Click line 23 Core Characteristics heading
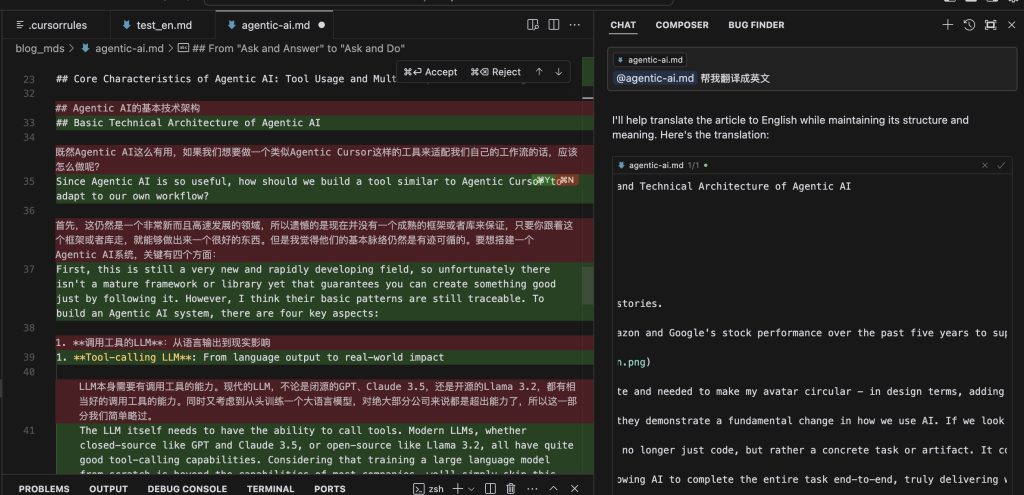The height and width of the screenshot is (495, 1024). [x=226, y=79]
